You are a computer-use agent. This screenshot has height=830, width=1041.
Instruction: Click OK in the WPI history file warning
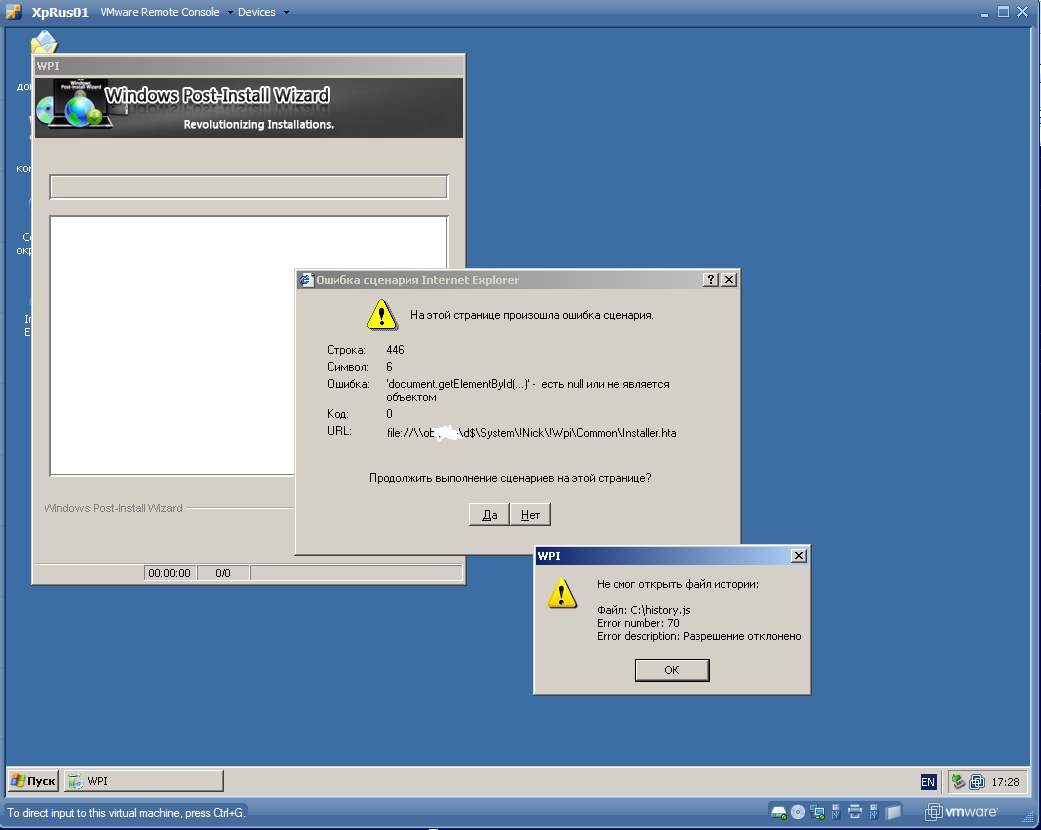click(x=671, y=670)
